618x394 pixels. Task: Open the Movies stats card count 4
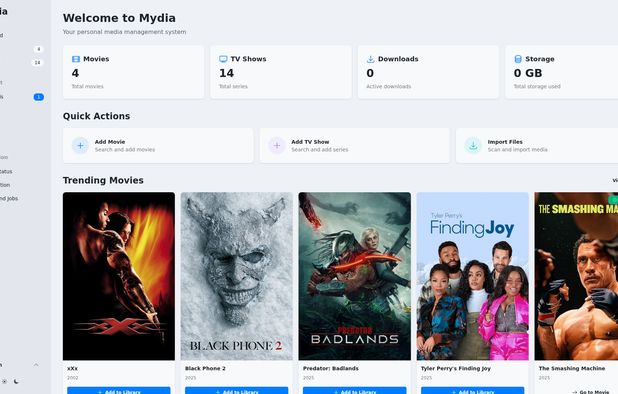click(133, 72)
